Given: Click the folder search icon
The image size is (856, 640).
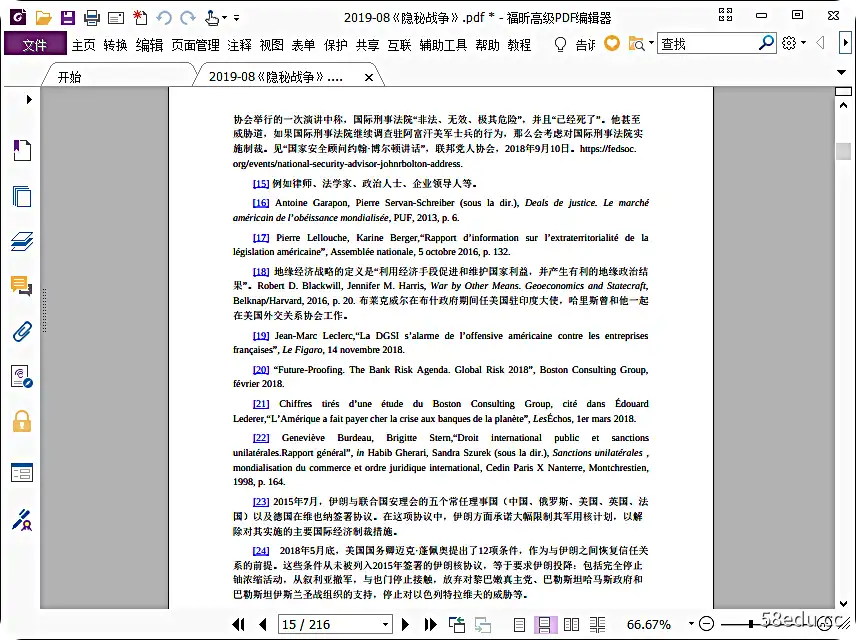Looking at the screenshot, I should click(x=637, y=44).
